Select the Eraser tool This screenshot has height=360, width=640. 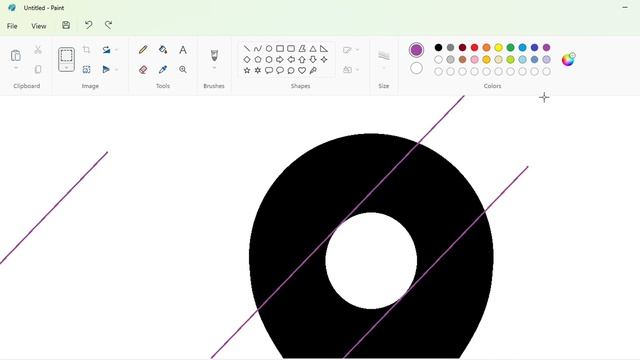tap(143, 69)
